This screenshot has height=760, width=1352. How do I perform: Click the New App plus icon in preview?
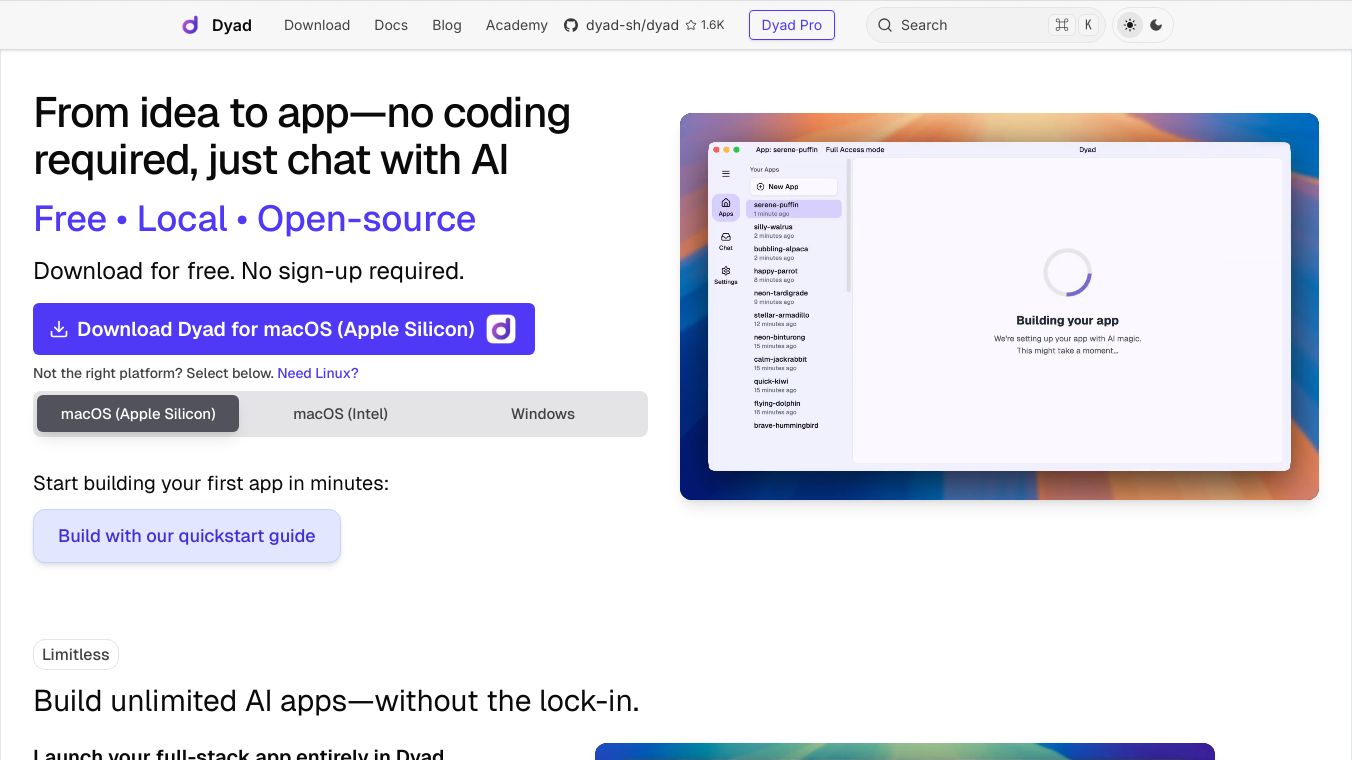760,187
